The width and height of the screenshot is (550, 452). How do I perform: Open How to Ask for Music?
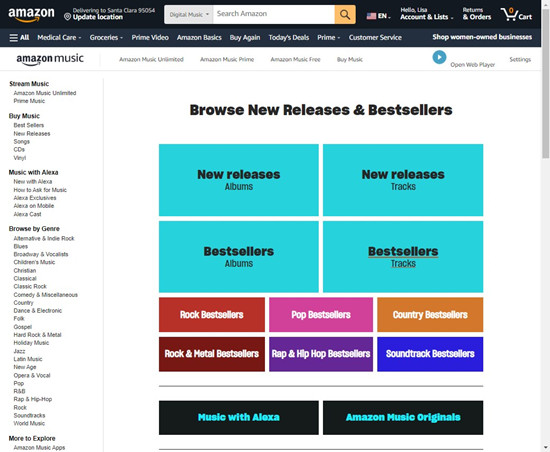[x=40, y=190]
